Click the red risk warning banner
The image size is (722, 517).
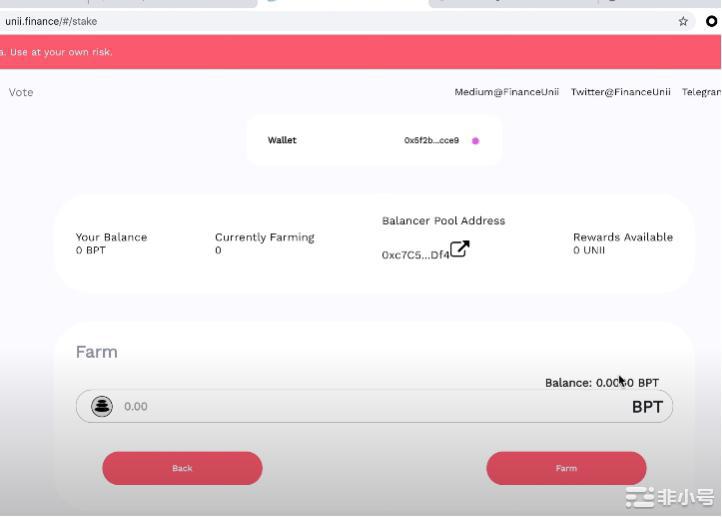[x=360, y=52]
